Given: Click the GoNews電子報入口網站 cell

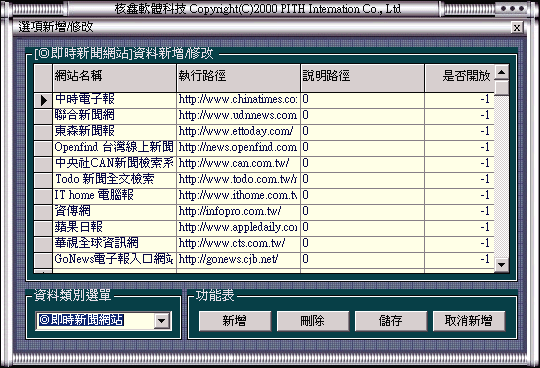Looking at the screenshot, I should (114, 260).
